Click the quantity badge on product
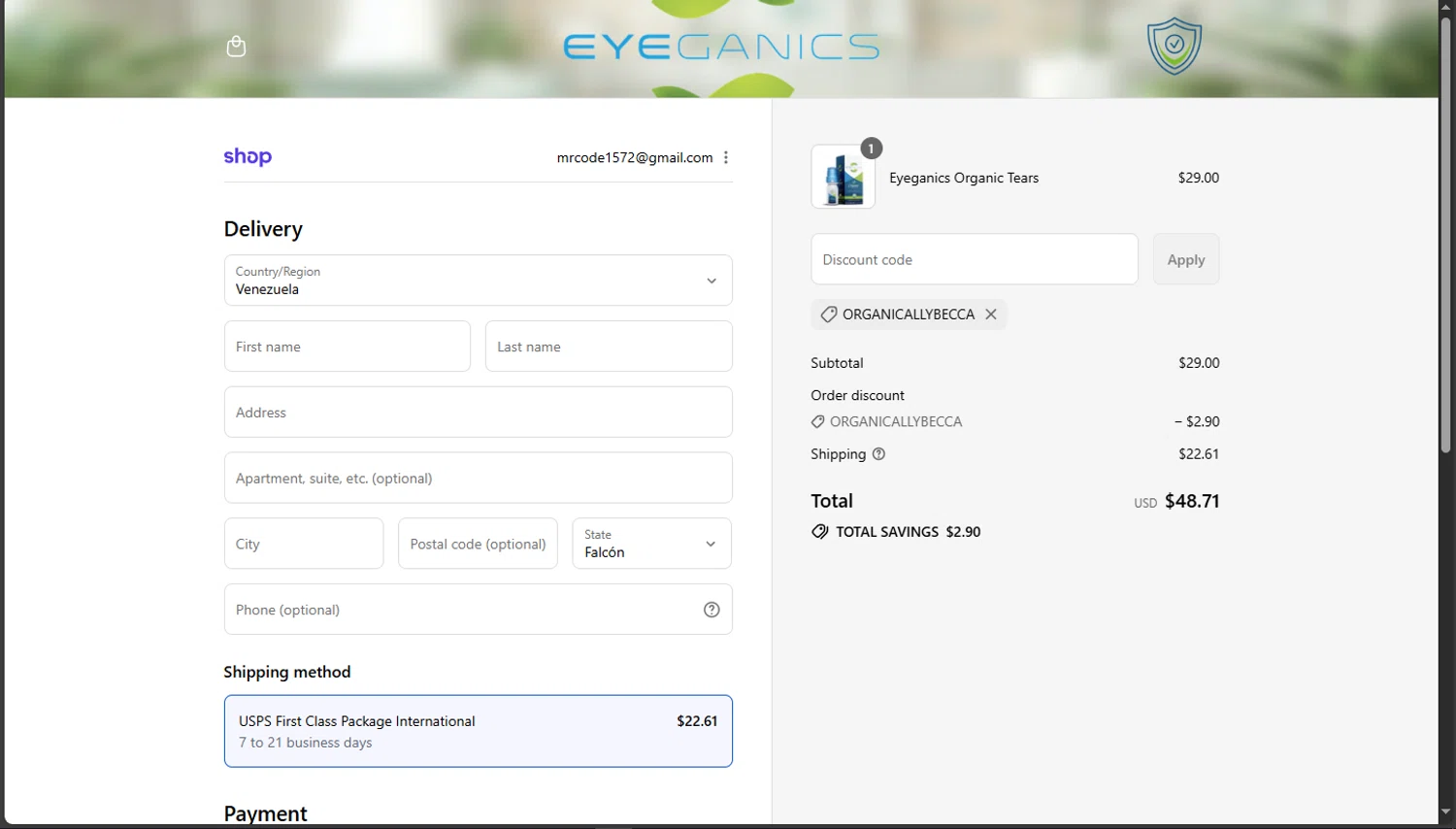Viewport: 1456px width, 829px height. pos(871,149)
